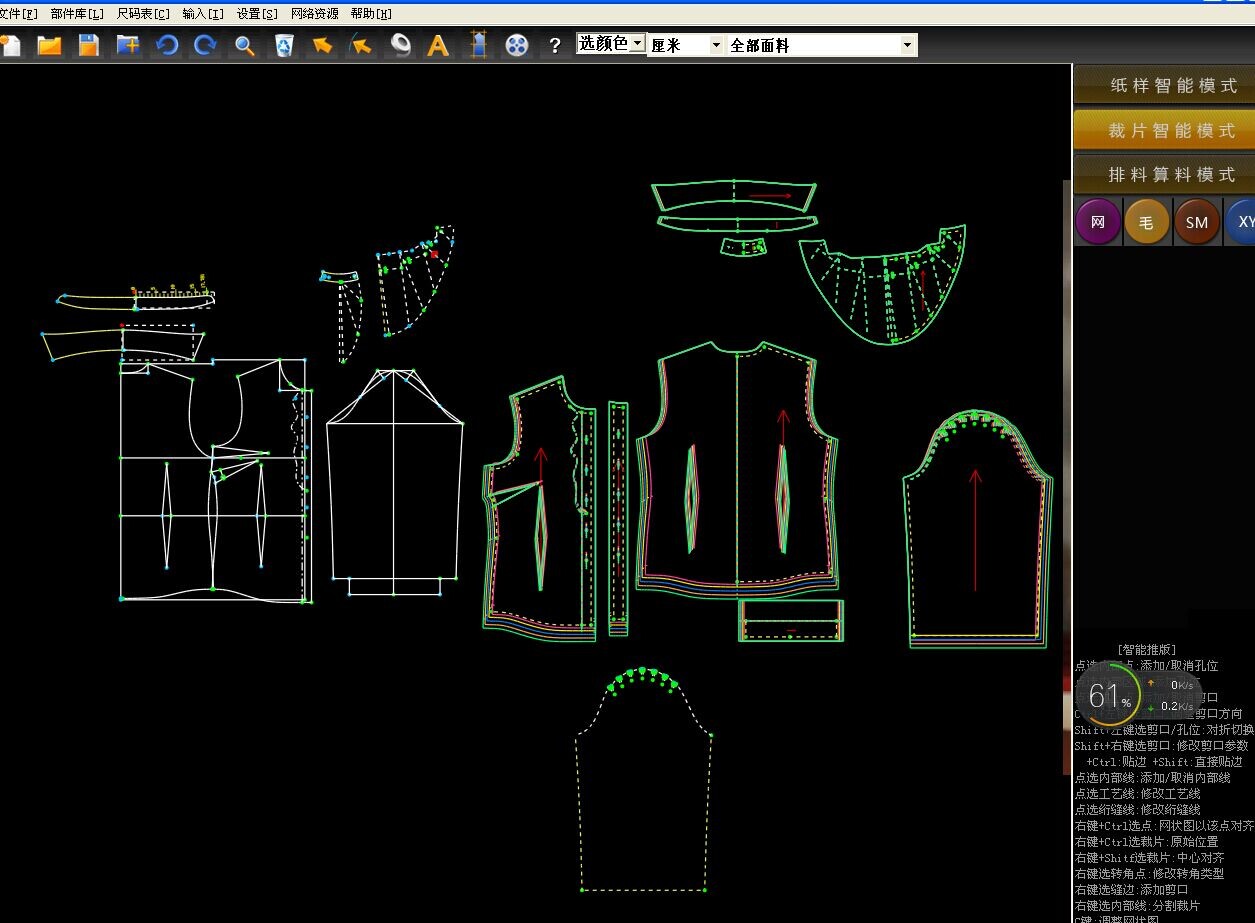Open the 选颜色 color dropdown
The height and width of the screenshot is (923, 1255).
point(610,44)
